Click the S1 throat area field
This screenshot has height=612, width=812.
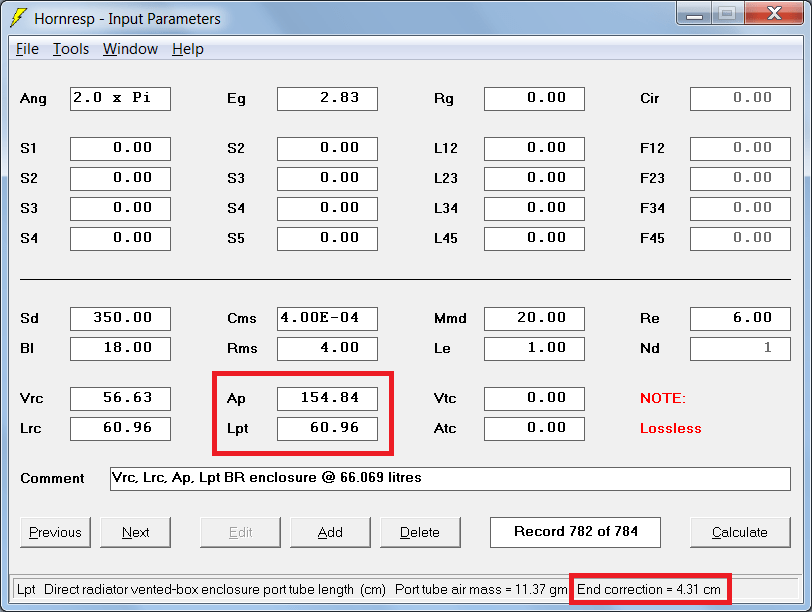(120, 149)
